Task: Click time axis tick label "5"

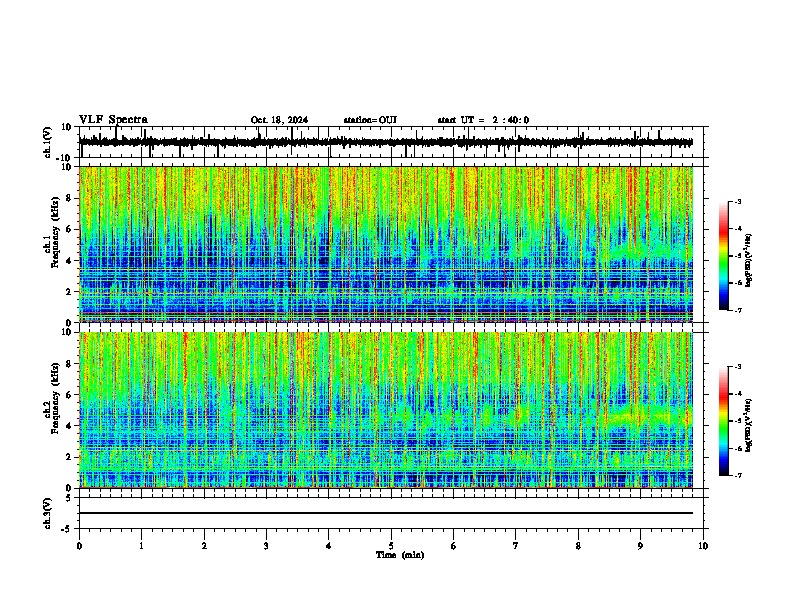Action: 391,546
